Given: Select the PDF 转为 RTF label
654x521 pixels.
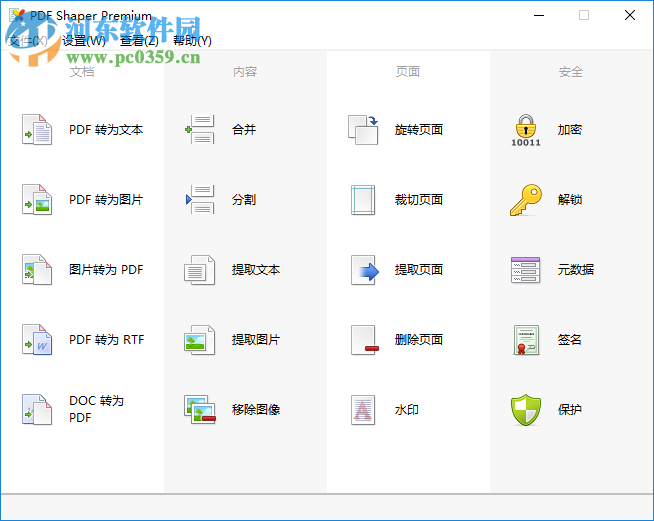Looking at the screenshot, I should 106,340.
